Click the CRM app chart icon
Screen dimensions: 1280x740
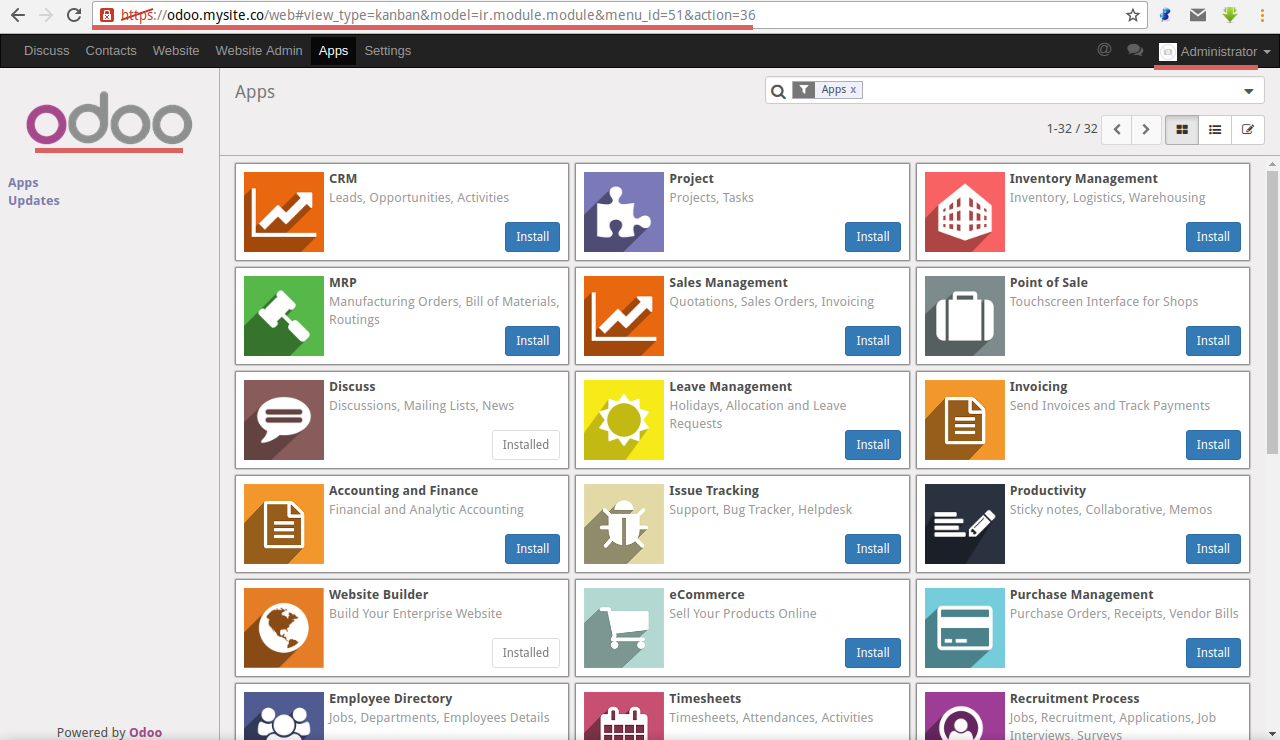click(x=284, y=212)
